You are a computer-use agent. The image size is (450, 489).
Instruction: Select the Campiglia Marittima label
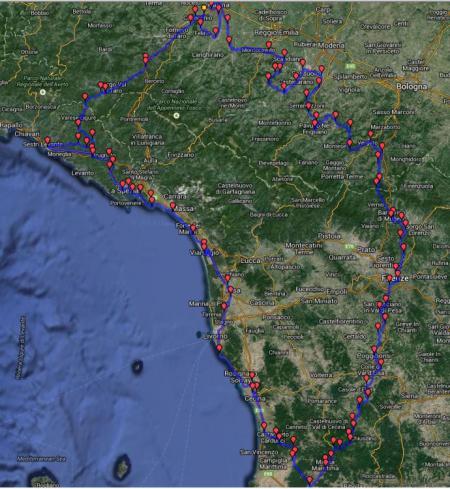click(x=273, y=464)
